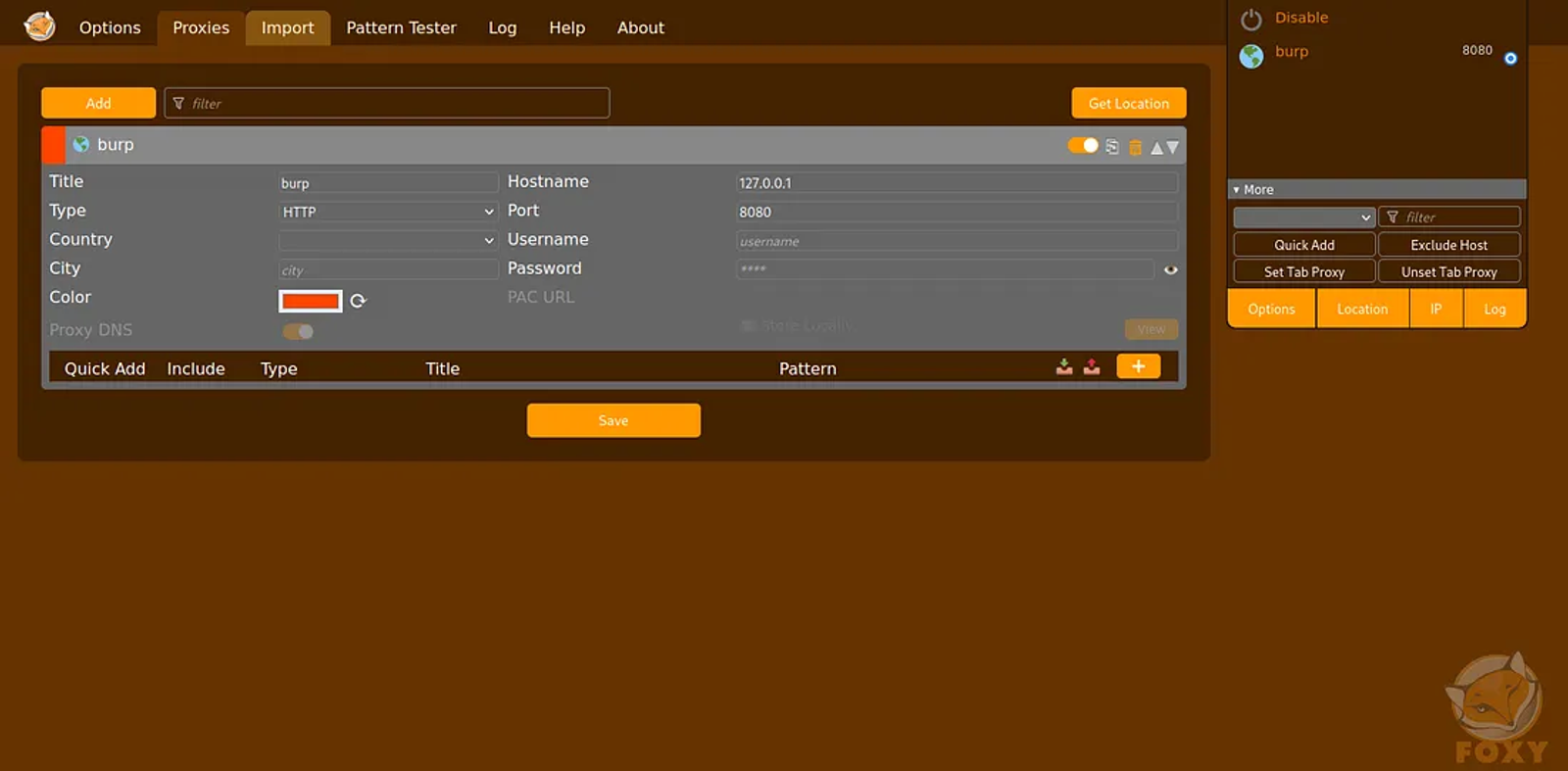This screenshot has width=1568, height=771.
Task: Click the popup Options button
Action: (1271, 309)
